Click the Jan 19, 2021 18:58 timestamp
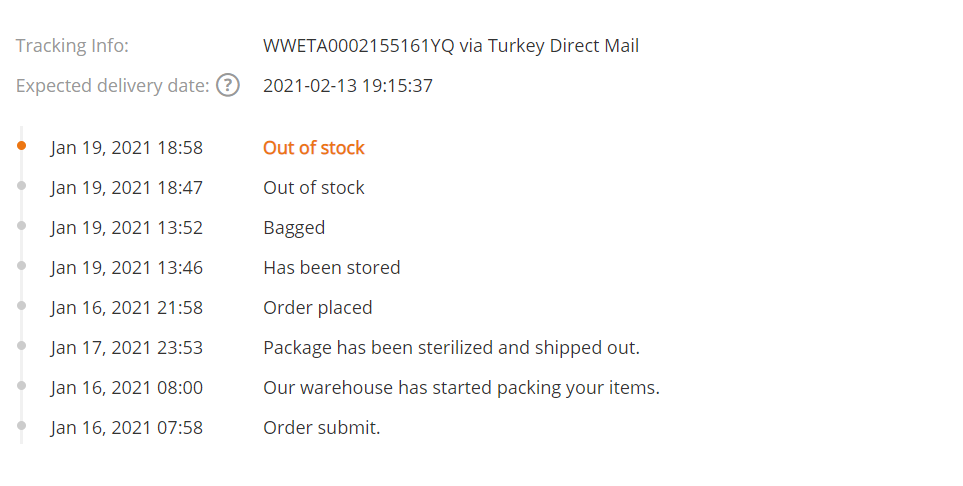 pyautogui.click(x=127, y=148)
